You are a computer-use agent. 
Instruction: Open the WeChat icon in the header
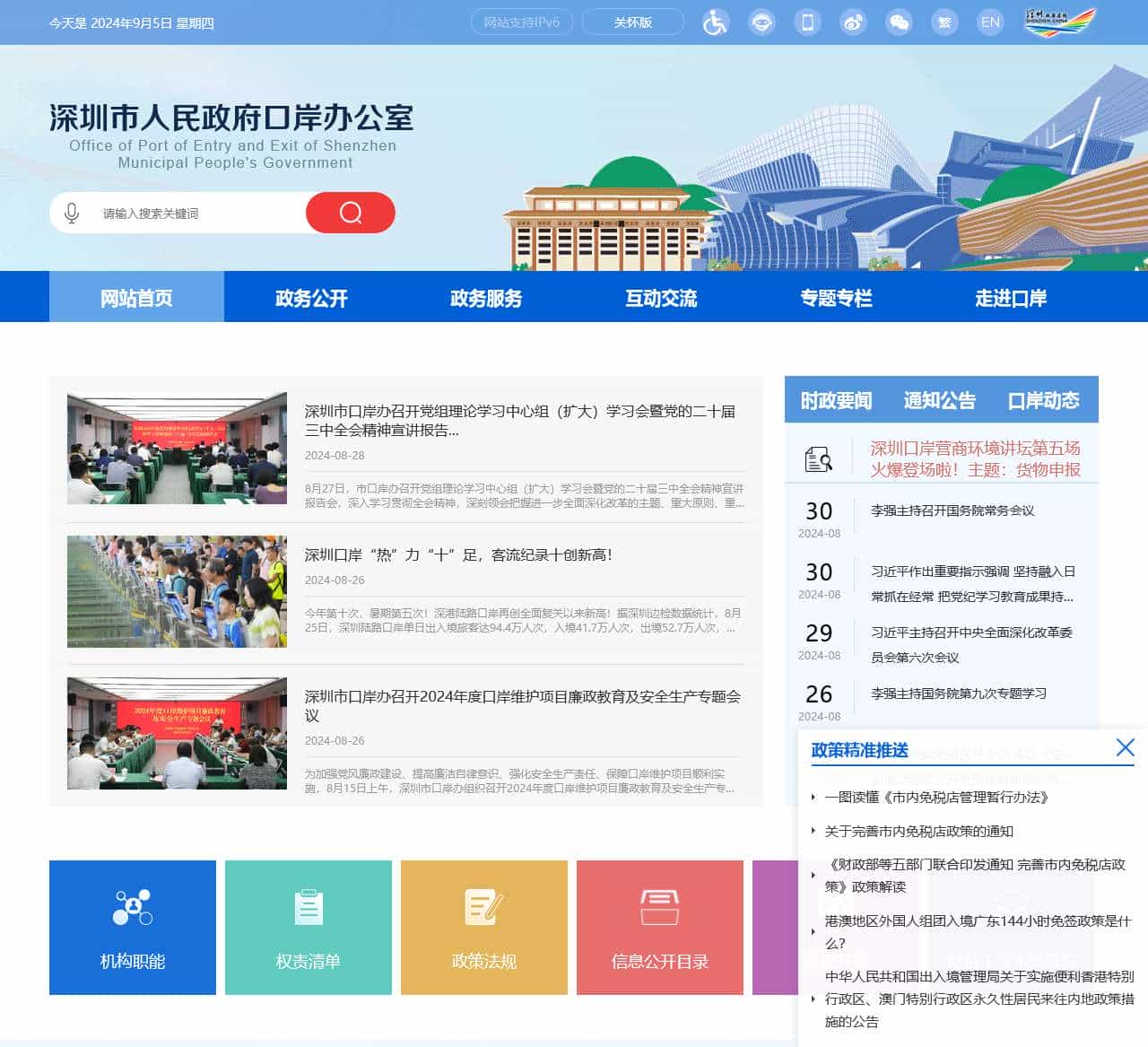[x=899, y=22]
